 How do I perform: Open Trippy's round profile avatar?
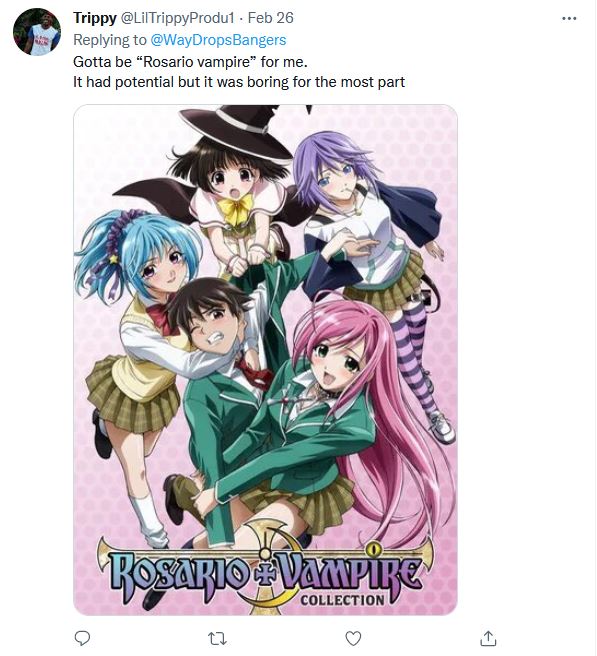(37, 32)
